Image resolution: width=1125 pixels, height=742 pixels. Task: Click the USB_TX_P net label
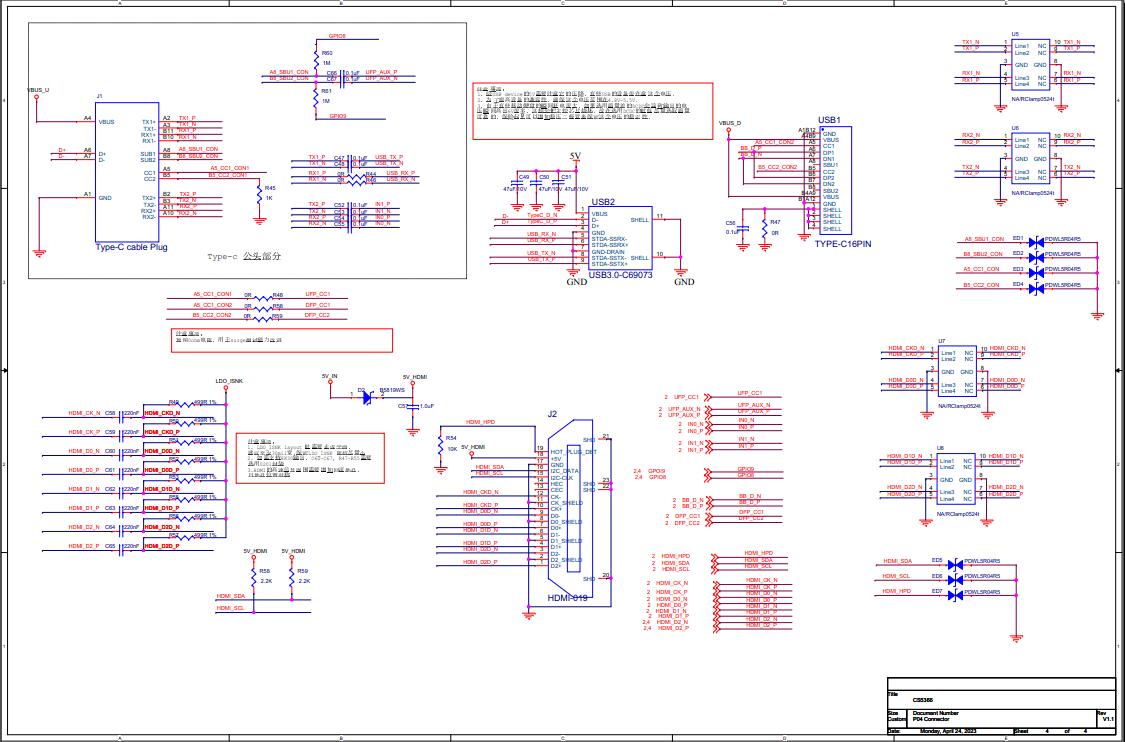click(x=390, y=157)
